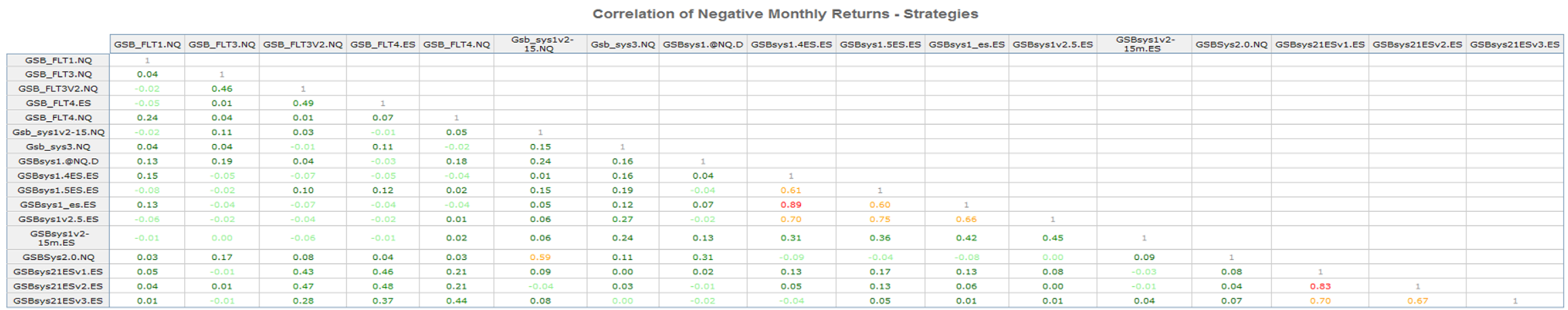Viewport: 1568px width, 310px height.
Task: Select the GSB_FLT4.ES row label
Action: (x=58, y=103)
